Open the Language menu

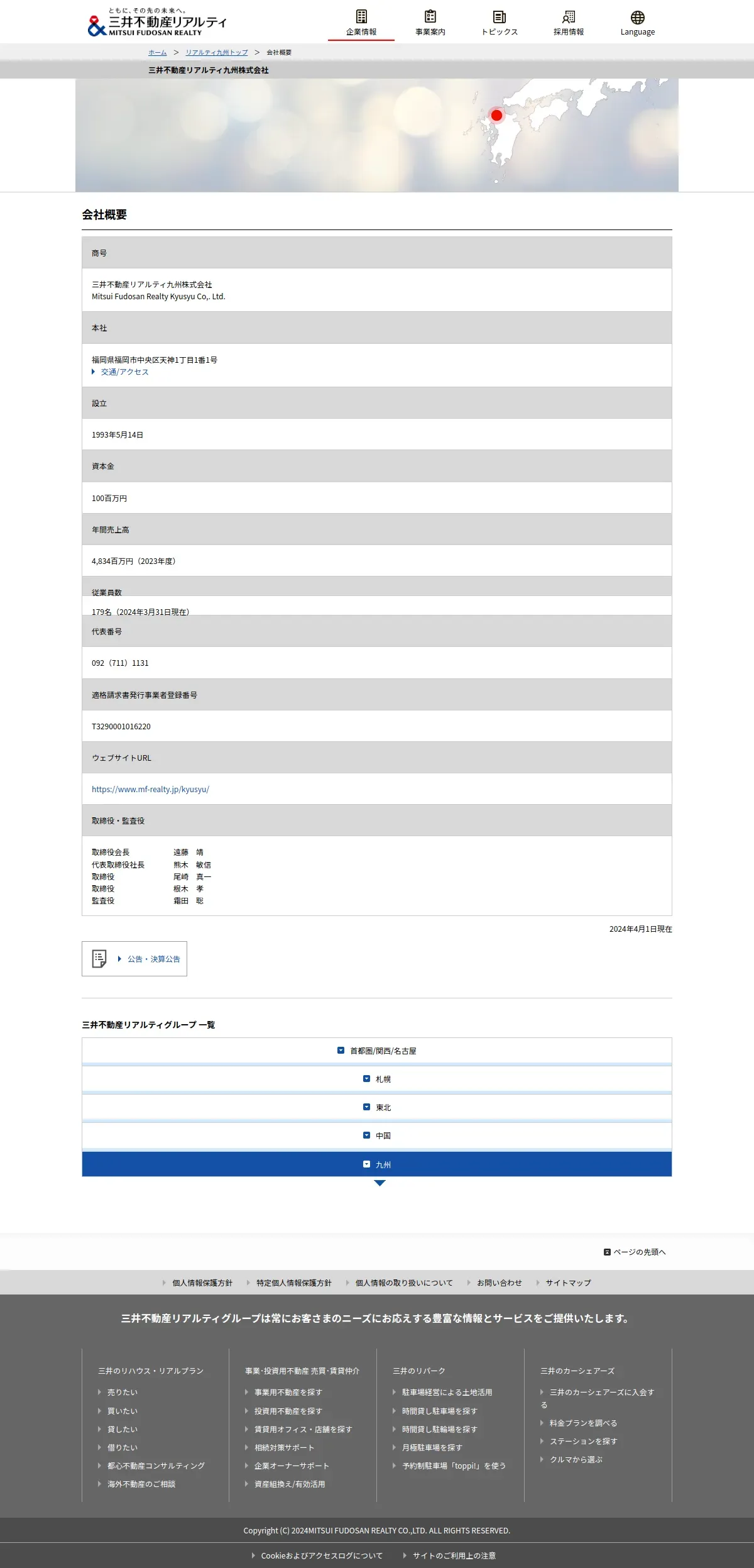[x=638, y=23]
